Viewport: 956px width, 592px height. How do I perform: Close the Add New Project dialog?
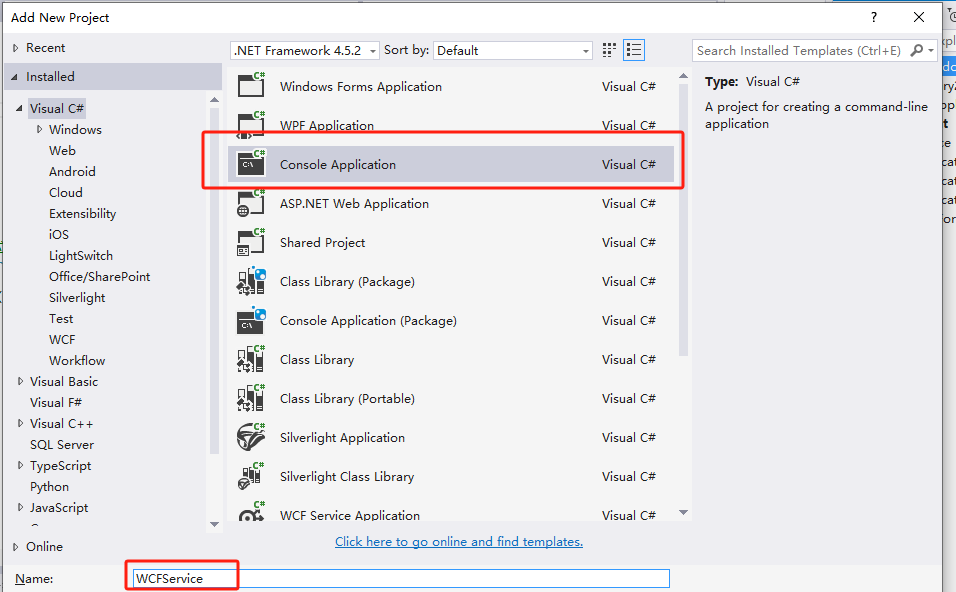tap(919, 17)
